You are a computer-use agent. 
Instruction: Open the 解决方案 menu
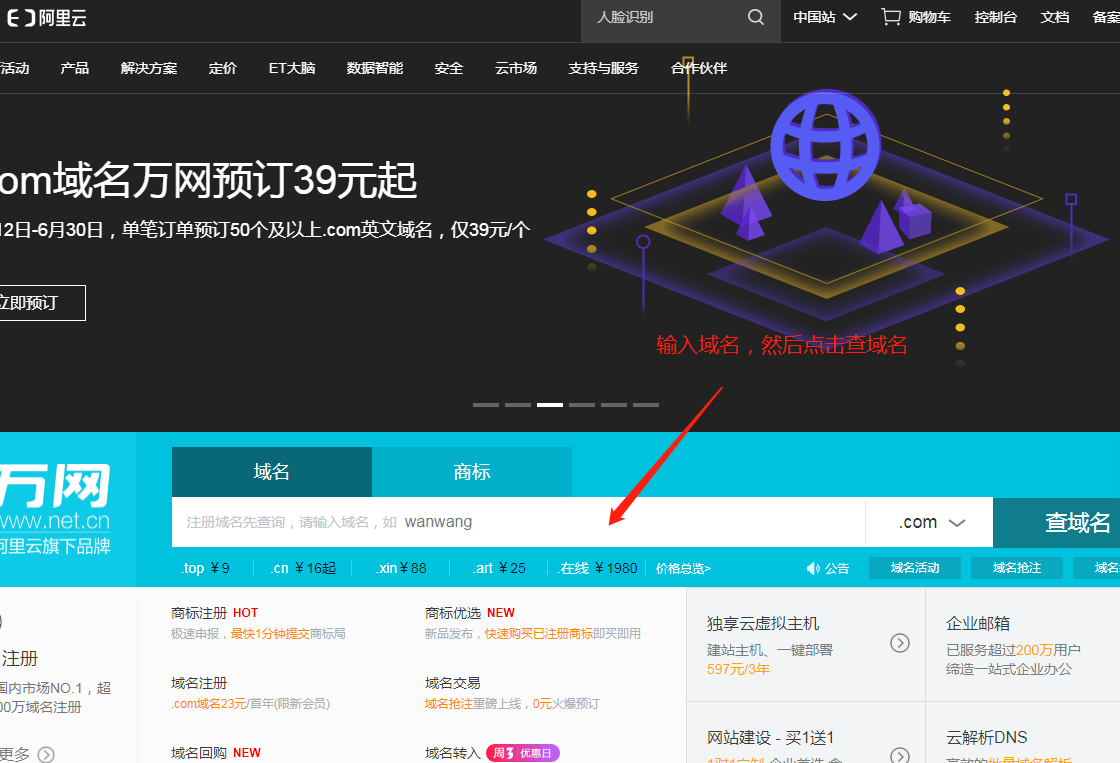pos(149,68)
